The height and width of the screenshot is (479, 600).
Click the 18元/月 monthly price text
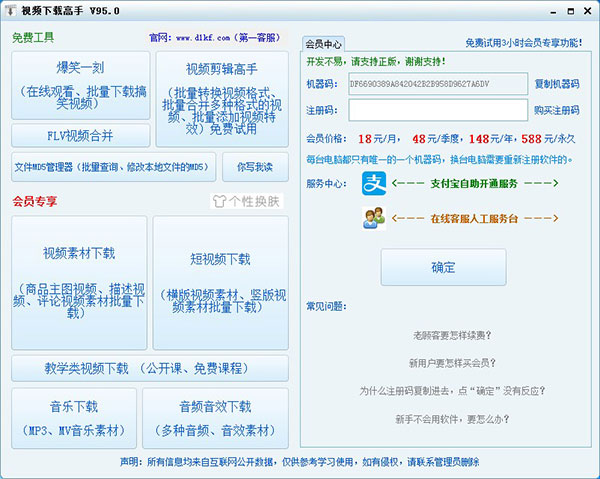pos(379,138)
